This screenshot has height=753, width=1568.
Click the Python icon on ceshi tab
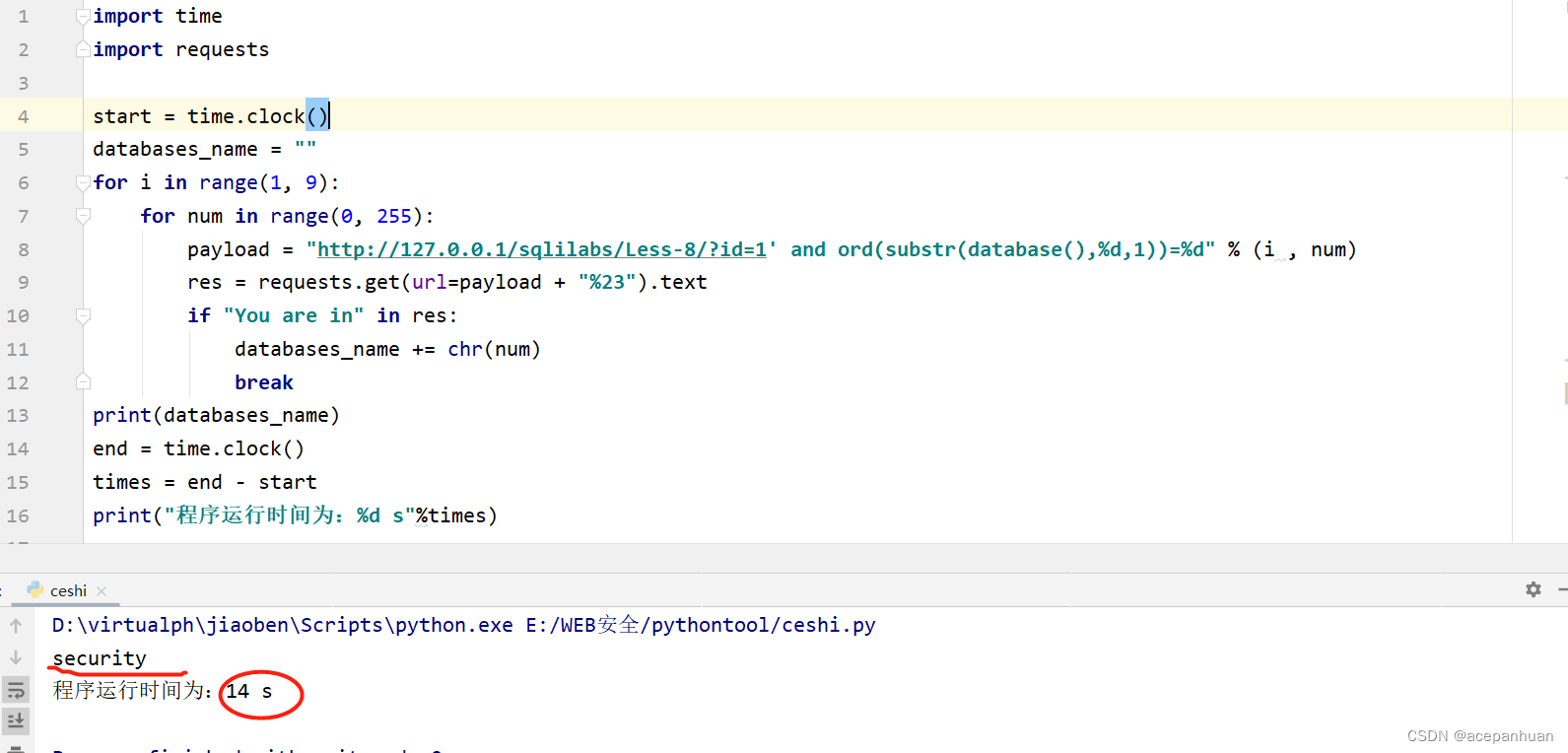35,589
